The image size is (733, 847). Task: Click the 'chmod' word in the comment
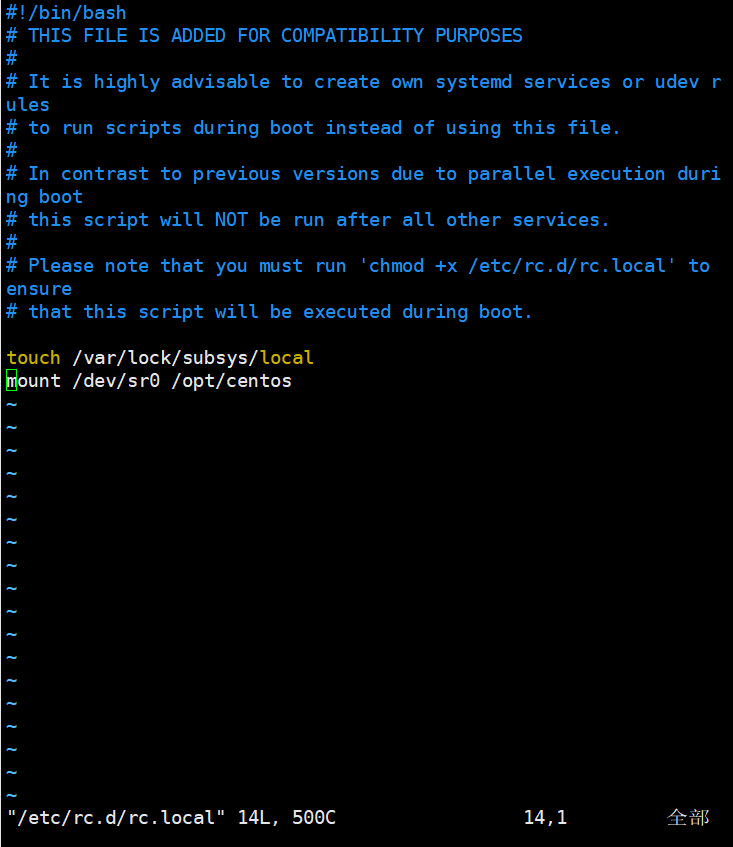click(x=396, y=266)
